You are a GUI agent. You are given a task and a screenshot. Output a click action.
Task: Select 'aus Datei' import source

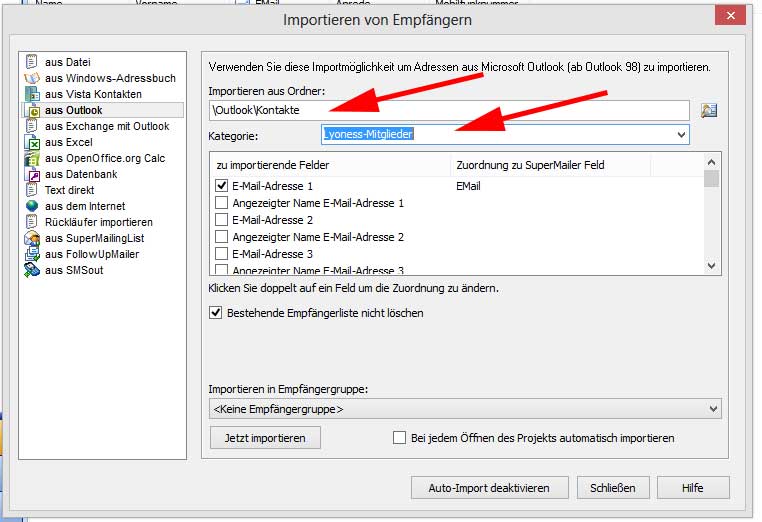[68, 62]
